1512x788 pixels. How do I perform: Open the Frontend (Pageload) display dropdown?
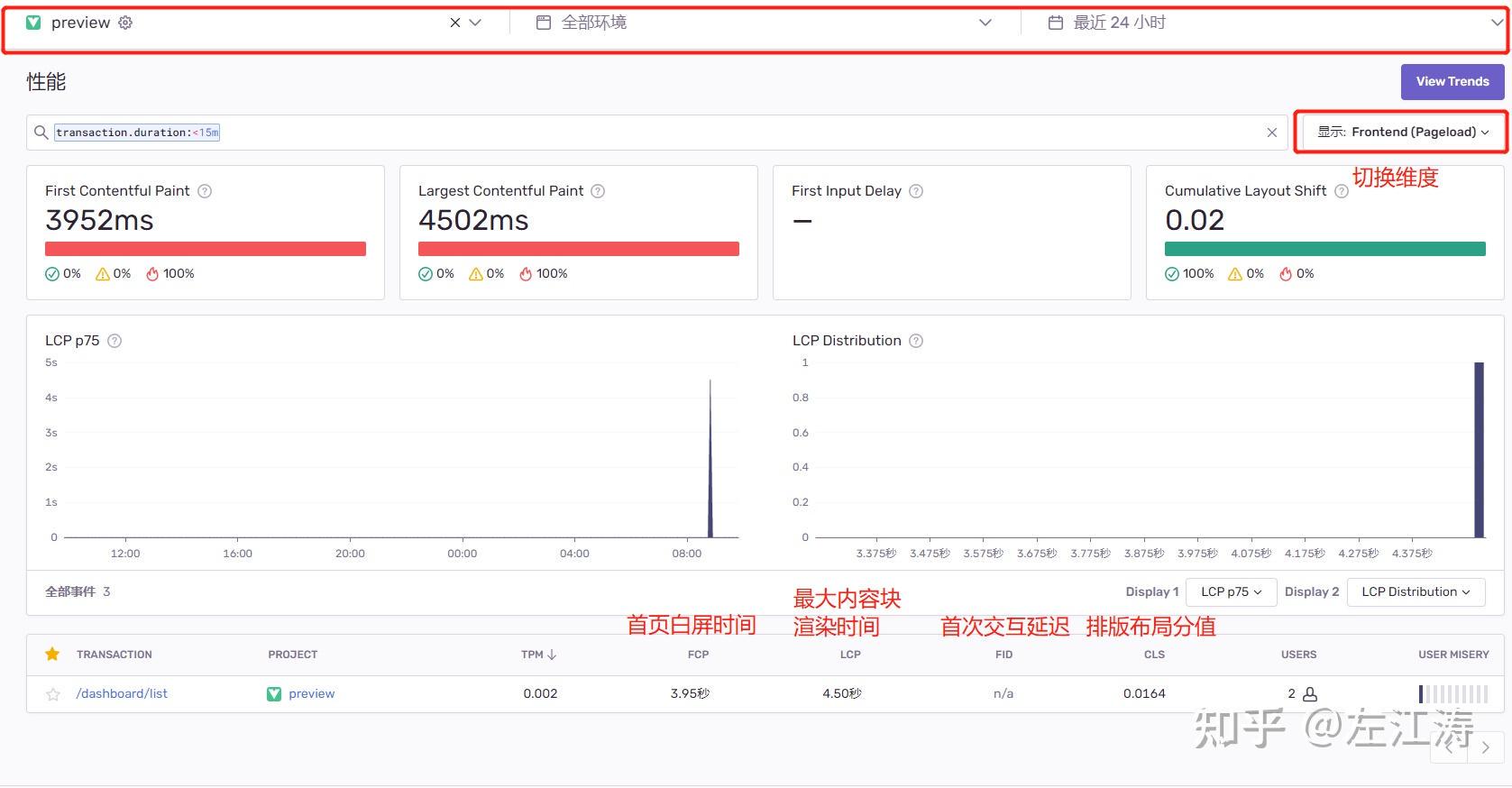(x=1402, y=132)
